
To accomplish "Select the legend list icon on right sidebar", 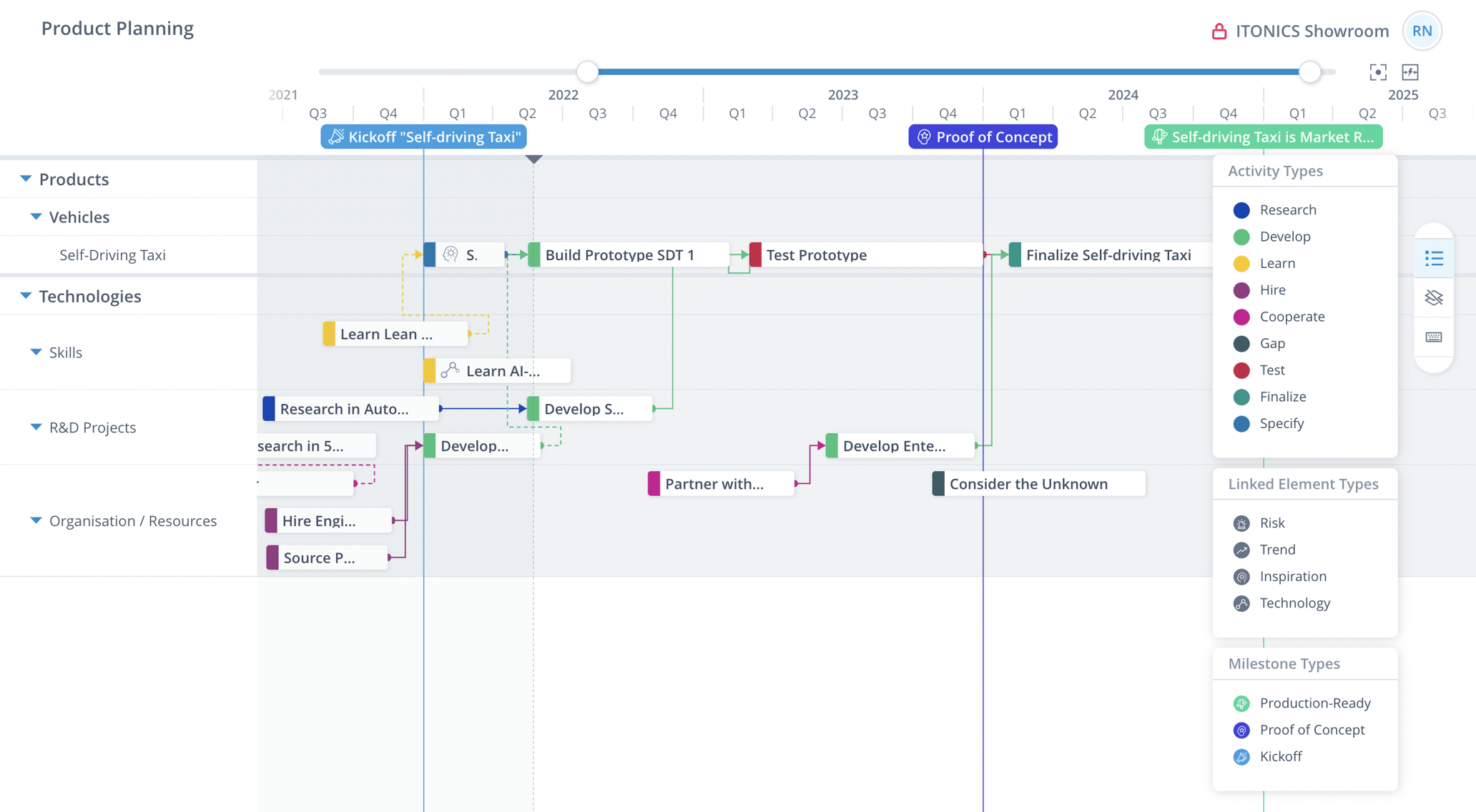I will pos(1434,259).
